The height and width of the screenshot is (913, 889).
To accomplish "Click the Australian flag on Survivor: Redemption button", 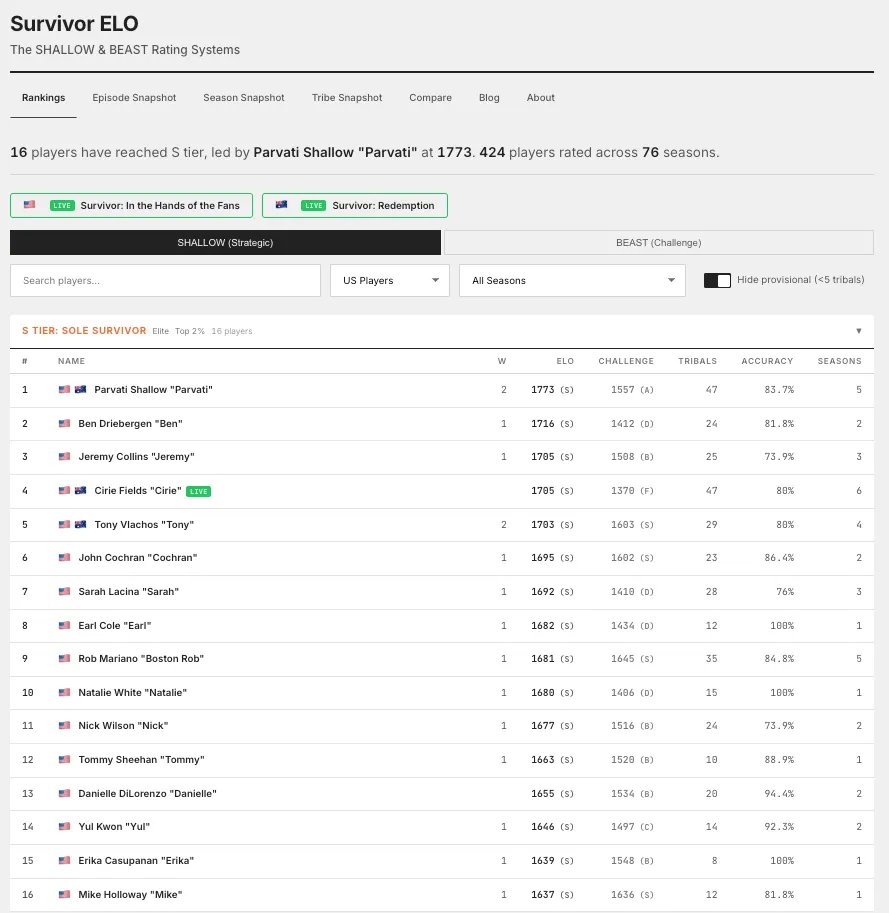I will point(281,204).
